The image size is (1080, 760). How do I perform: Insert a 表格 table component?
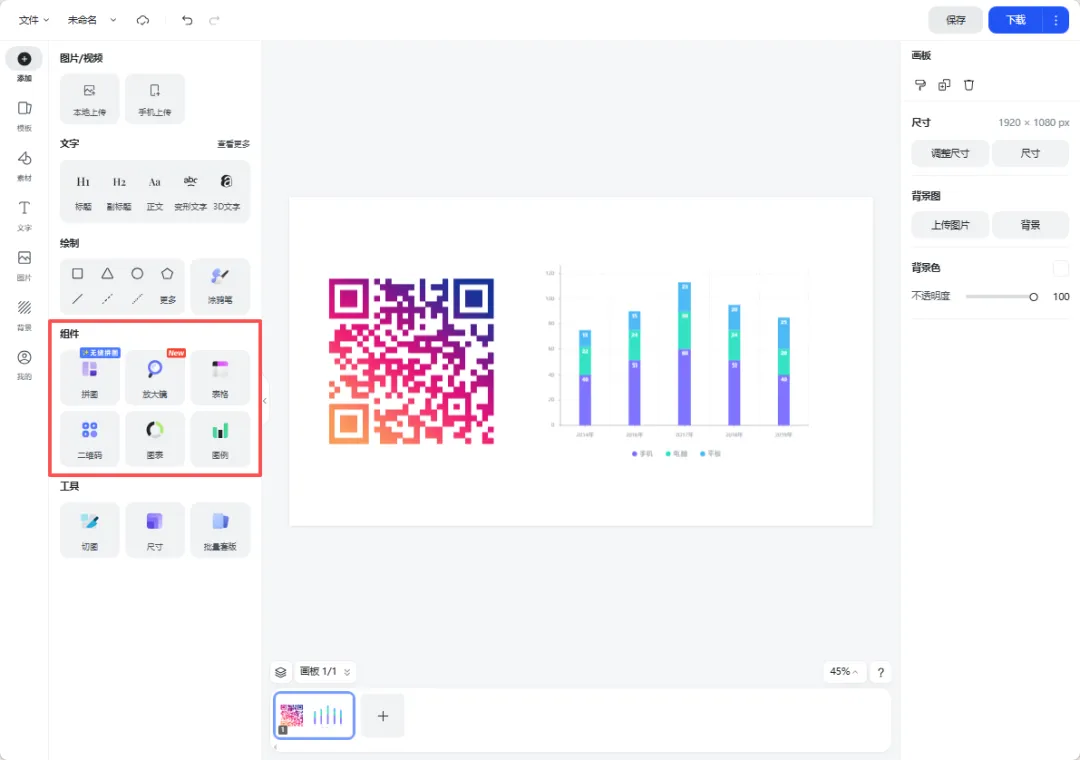(x=220, y=377)
